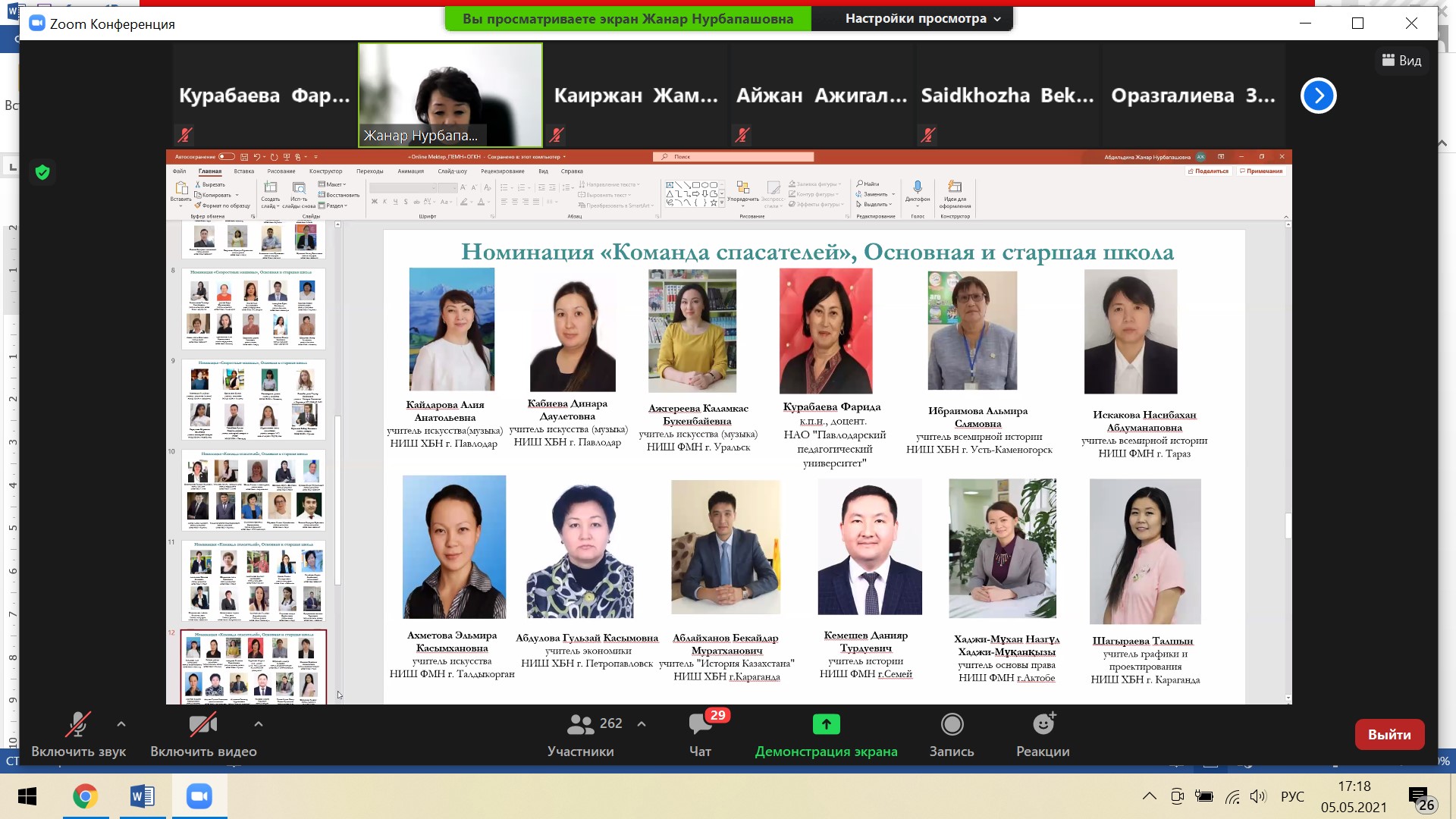Click the PowerPoint Поиск search field
The width and height of the screenshot is (1456, 819).
pos(733,157)
